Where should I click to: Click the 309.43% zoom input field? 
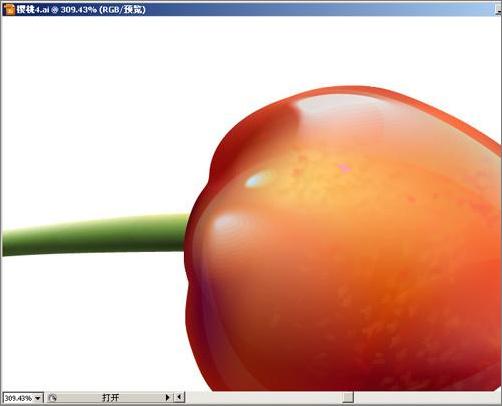click(x=18, y=398)
